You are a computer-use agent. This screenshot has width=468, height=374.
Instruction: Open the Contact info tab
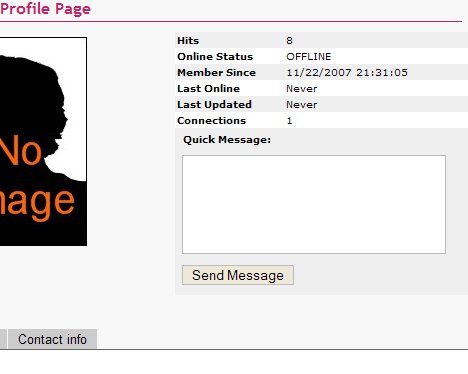tap(52, 339)
